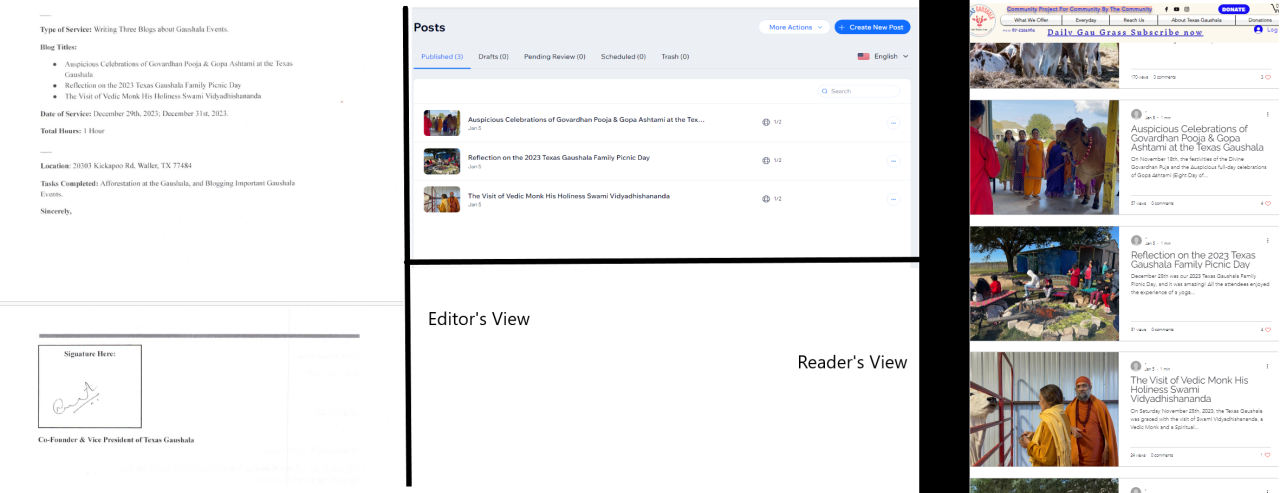Open three-dot menu on Vedic Monk reader post
Image resolution: width=1280 pixels, height=493 pixels.
(1268, 366)
